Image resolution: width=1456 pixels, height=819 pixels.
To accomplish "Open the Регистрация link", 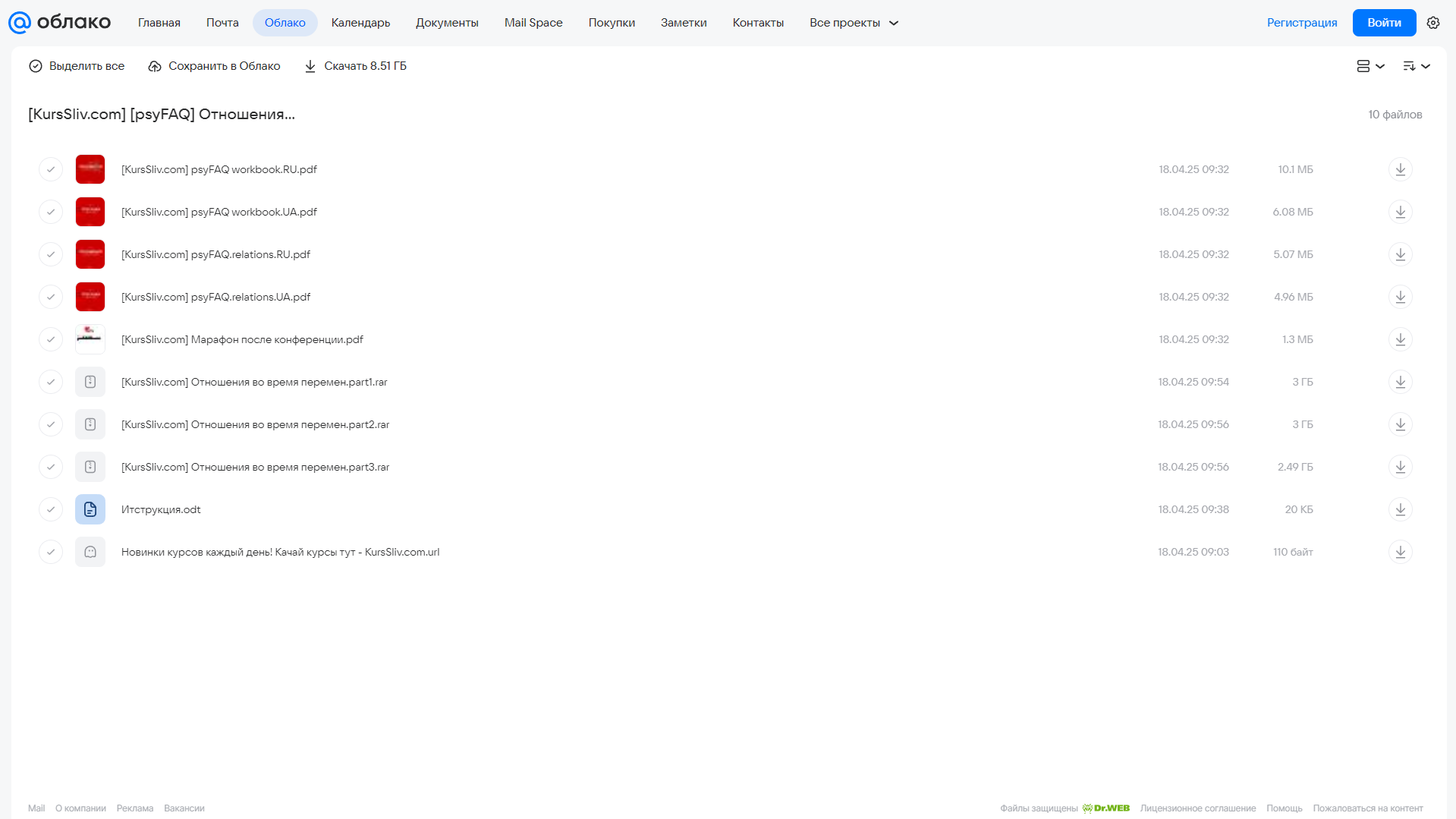I will [1301, 23].
